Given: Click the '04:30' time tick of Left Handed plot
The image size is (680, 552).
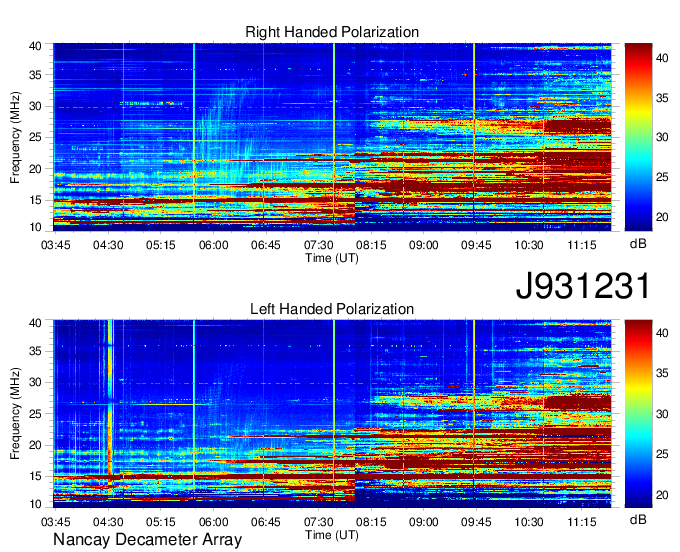Looking at the screenshot, I should (108, 522).
